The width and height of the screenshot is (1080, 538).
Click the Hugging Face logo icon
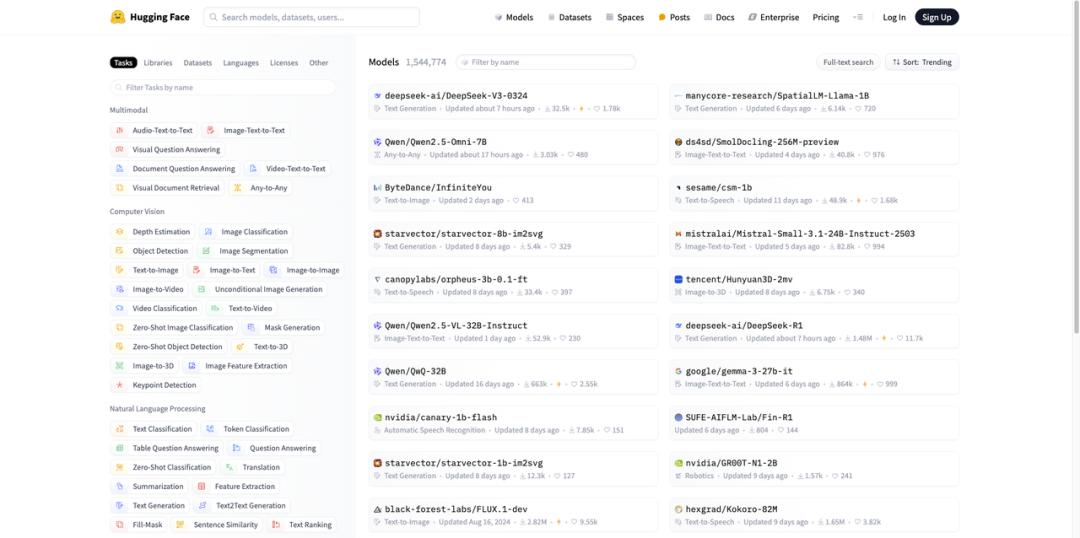118,17
